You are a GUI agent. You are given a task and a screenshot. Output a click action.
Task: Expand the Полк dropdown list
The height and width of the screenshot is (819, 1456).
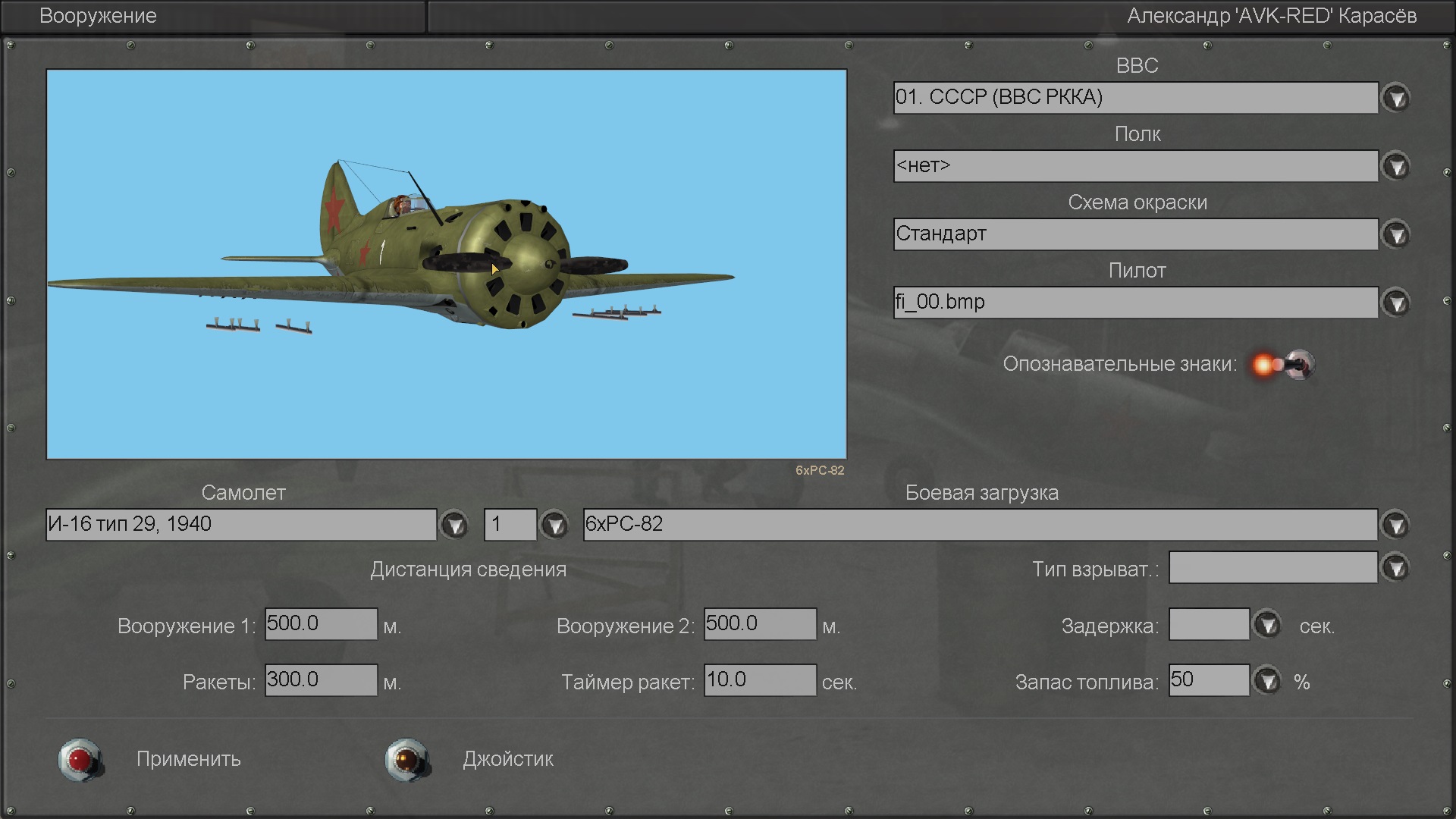pyautogui.click(x=1396, y=166)
